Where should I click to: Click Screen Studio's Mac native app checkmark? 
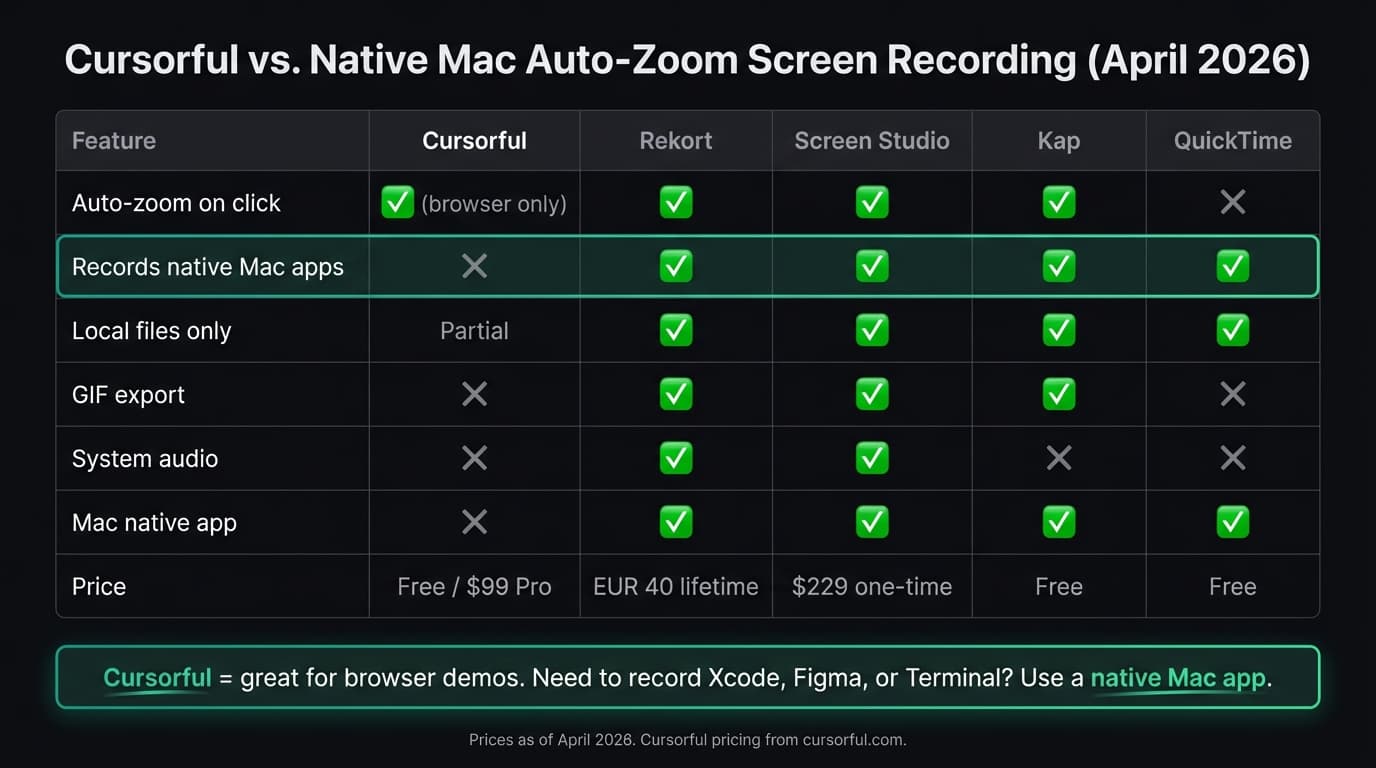point(871,522)
